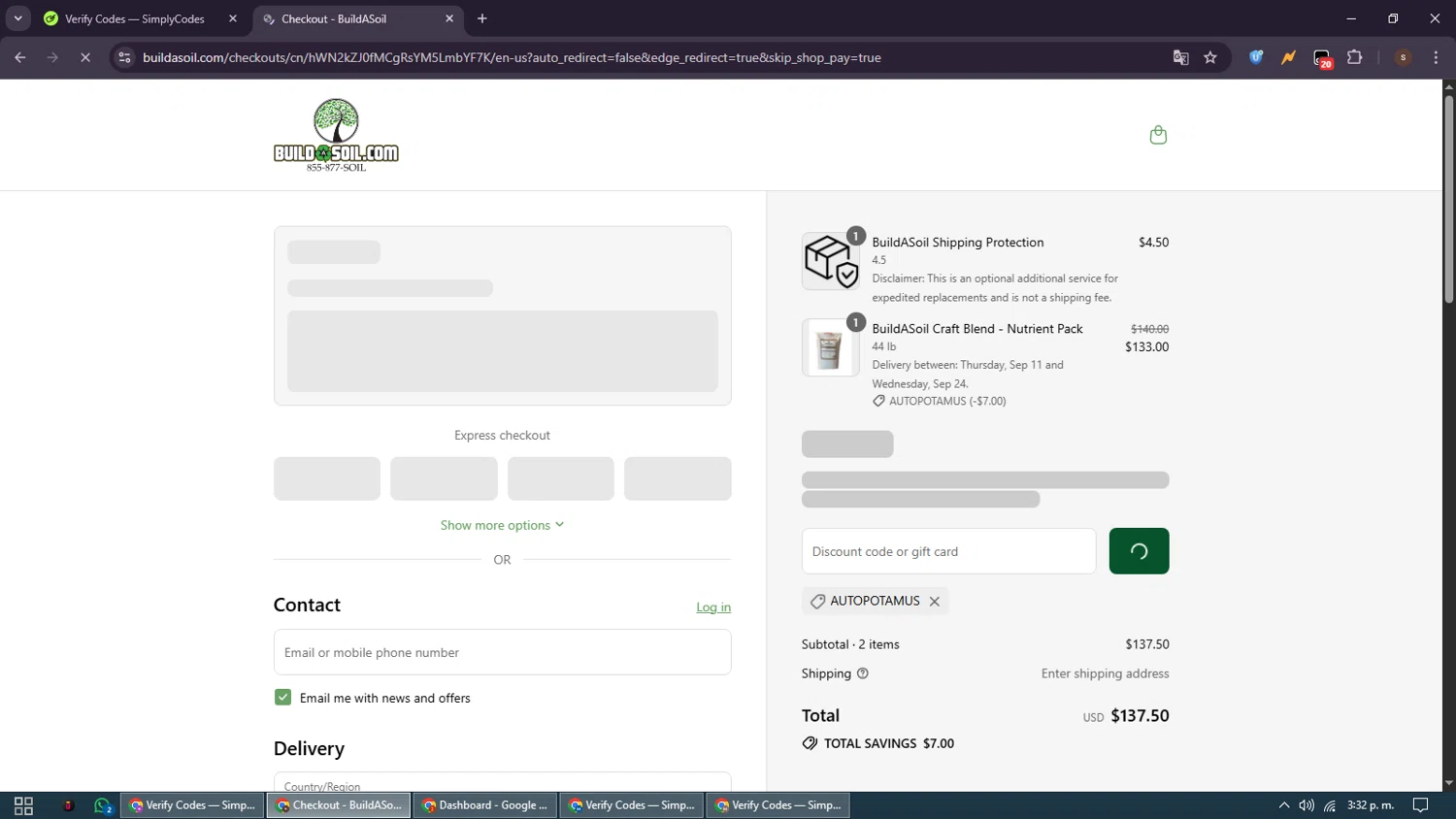Open the Chrome three-dot menu
Image resolution: width=1456 pixels, height=819 pixels.
1436,57
